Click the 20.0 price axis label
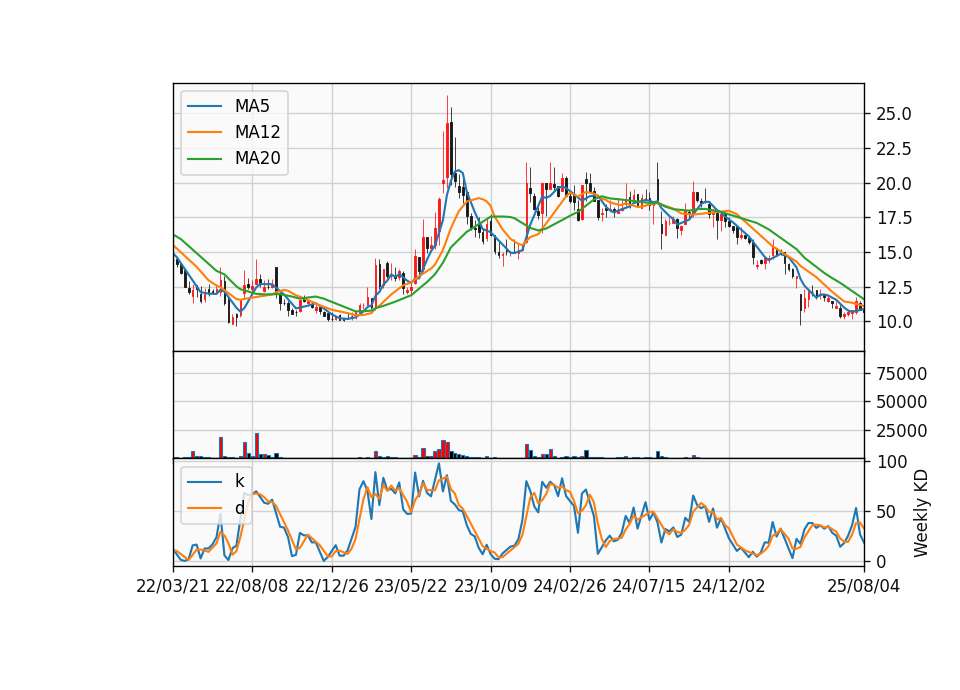Screen dimensions: 960x690 click(894, 184)
